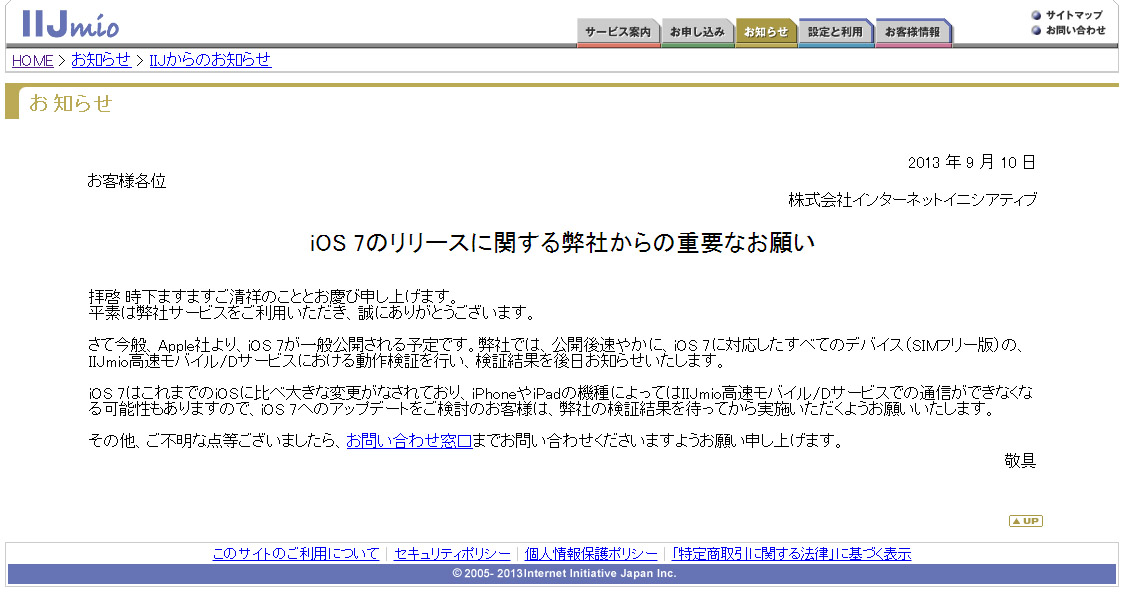The image size is (1128, 596).
Task: Follow the お問い合わせ窓口 link in the notice
Action: [x=409, y=441]
